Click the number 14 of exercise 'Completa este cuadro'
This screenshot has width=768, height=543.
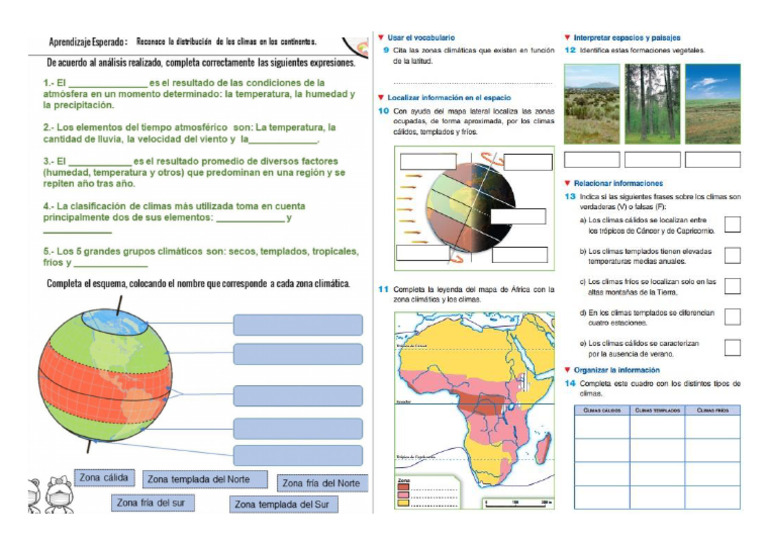coord(570,383)
